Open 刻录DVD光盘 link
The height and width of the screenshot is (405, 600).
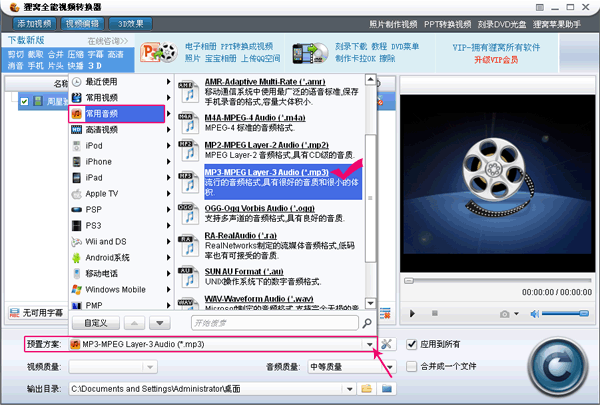[x=502, y=24]
